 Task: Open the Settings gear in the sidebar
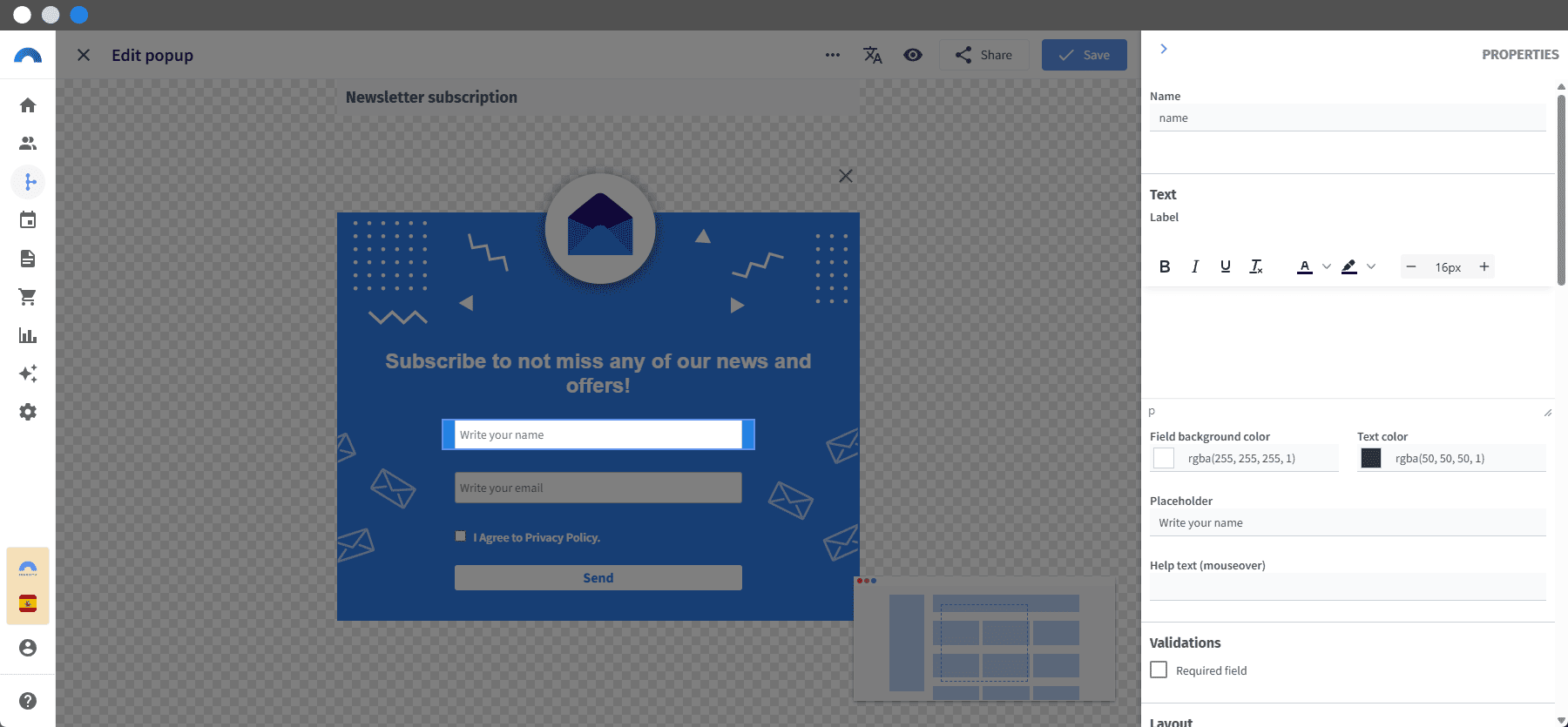click(x=28, y=412)
